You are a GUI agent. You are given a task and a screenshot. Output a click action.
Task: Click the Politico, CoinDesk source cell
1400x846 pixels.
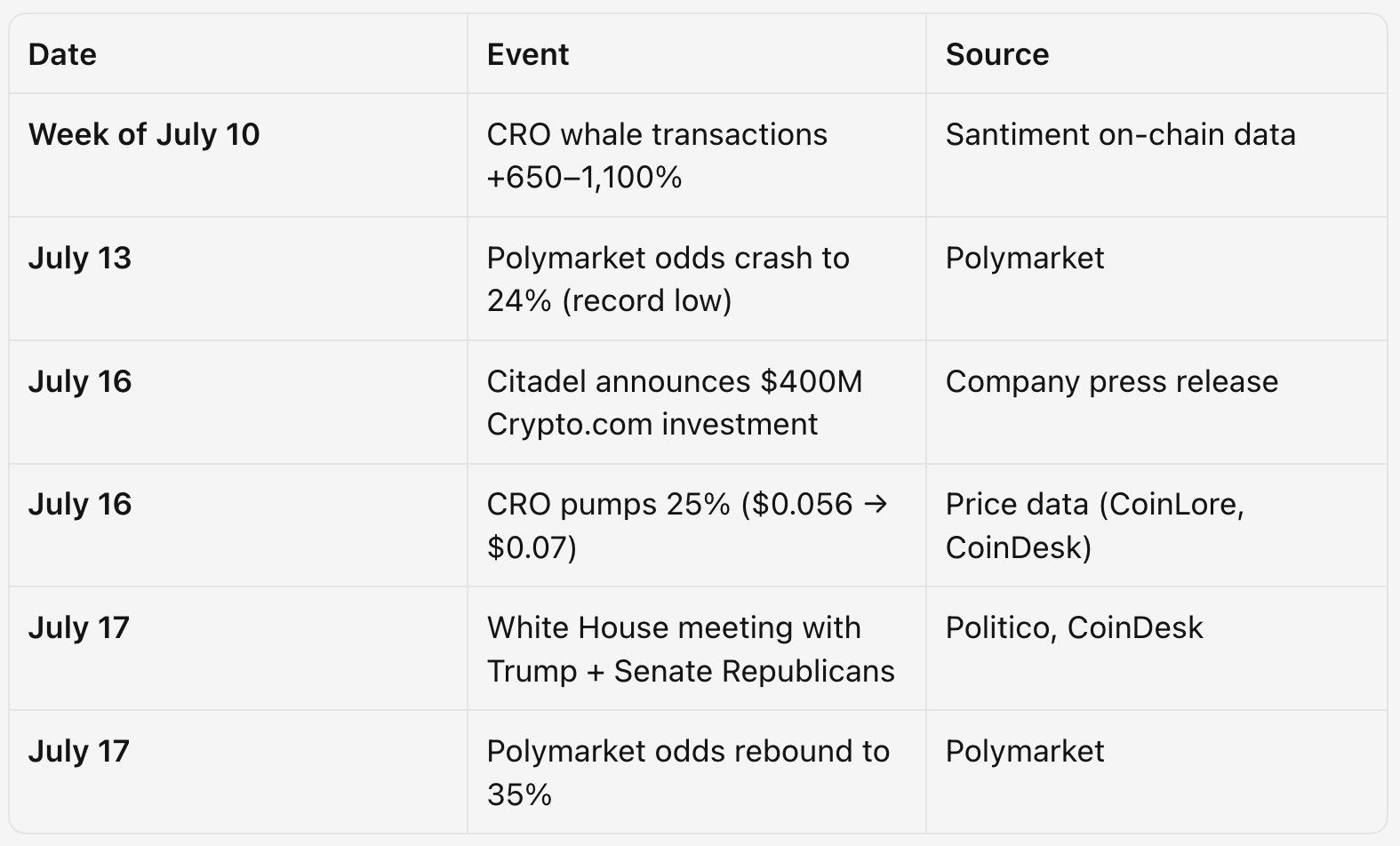click(1074, 627)
